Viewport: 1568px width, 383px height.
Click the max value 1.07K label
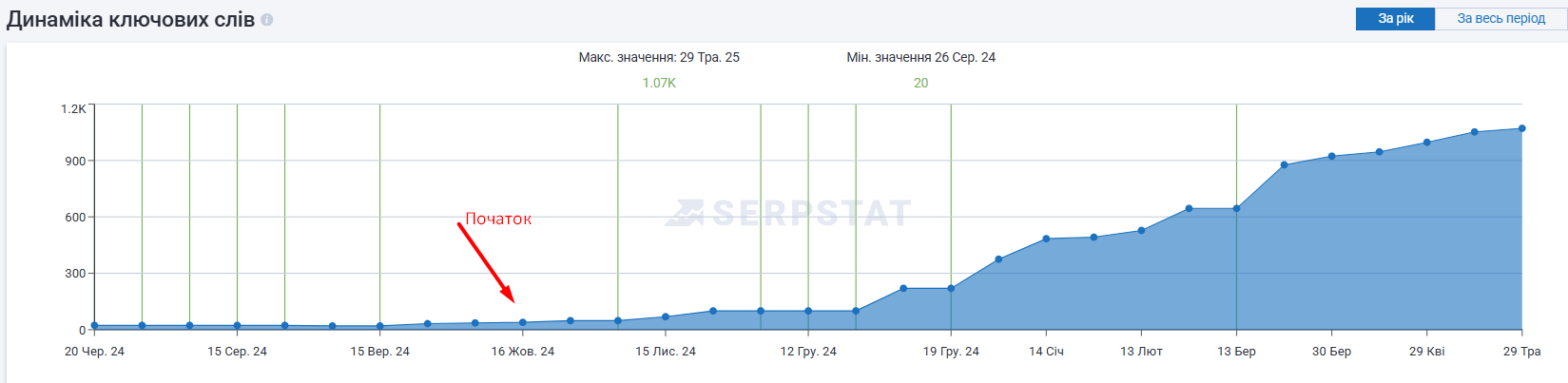pyautogui.click(x=659, y=83)
